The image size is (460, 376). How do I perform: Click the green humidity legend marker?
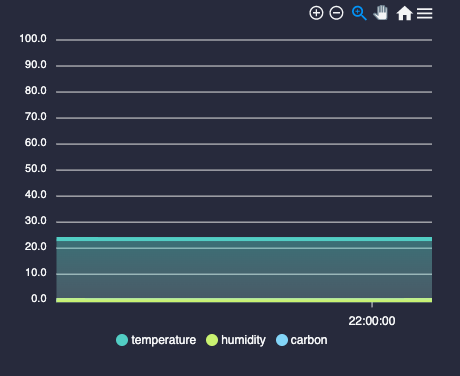click(212, 340)
